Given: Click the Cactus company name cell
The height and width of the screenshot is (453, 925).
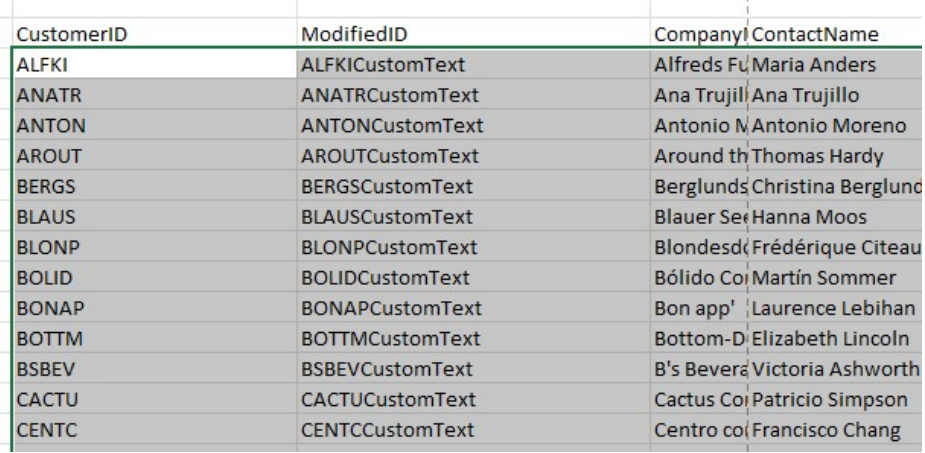Looking at the screenshot, I should point(699,400).
